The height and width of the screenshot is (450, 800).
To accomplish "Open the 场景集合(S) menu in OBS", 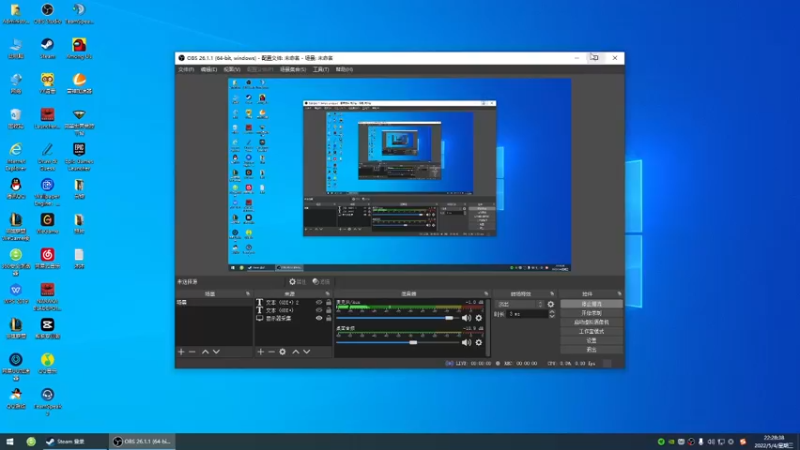I will tap(293, 69).
